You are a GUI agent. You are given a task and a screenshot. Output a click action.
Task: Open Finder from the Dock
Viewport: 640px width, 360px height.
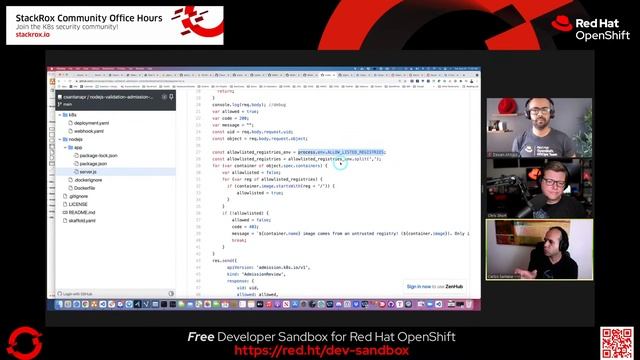tap(59, 304)
